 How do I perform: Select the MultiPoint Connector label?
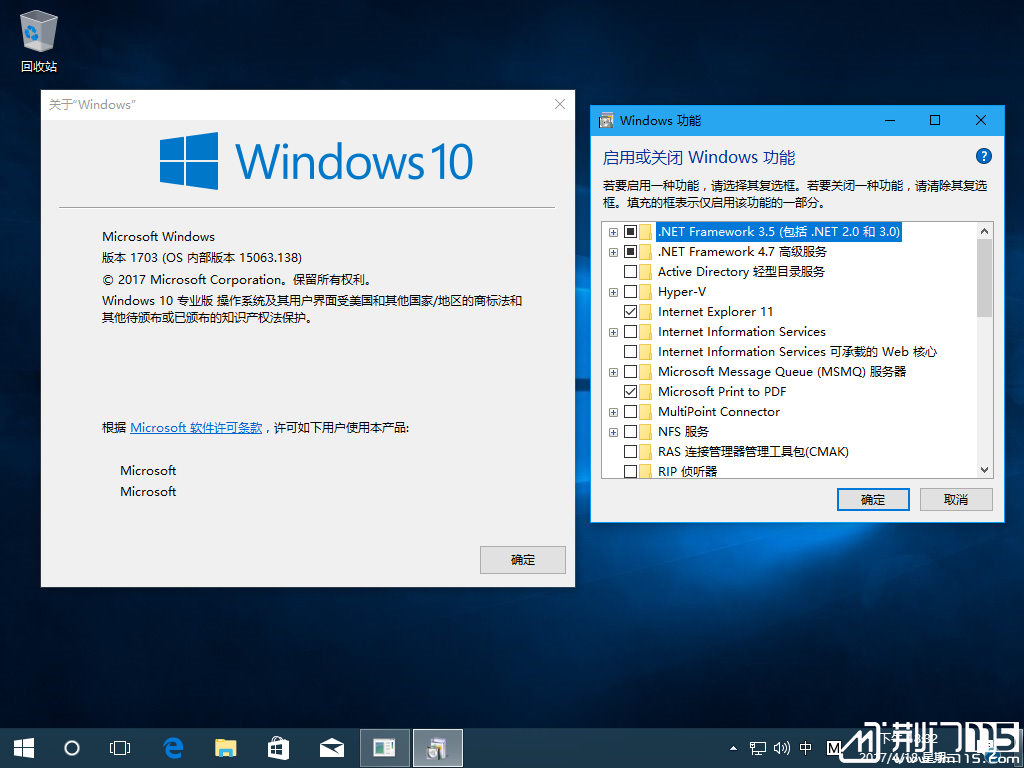click(x=718, y=411)
